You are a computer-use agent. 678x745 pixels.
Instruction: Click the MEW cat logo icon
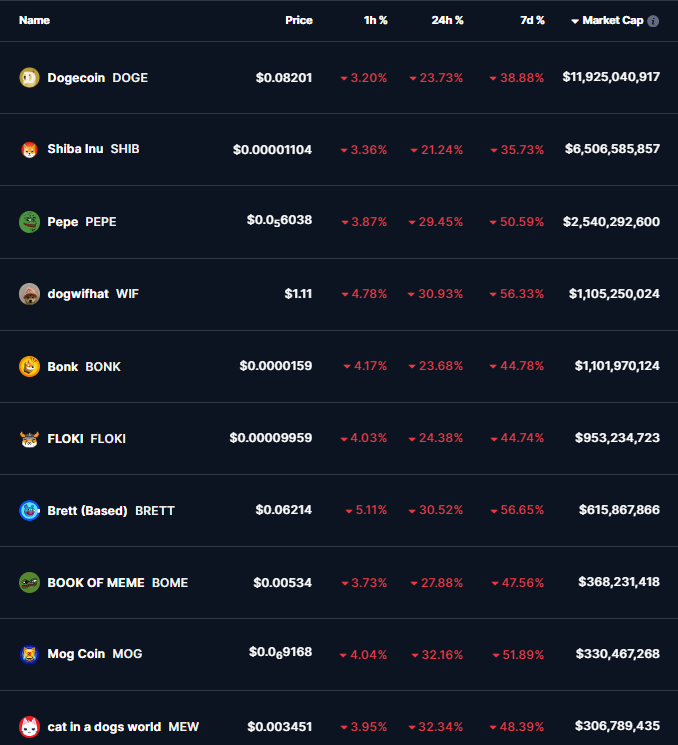tap(29, 726)
